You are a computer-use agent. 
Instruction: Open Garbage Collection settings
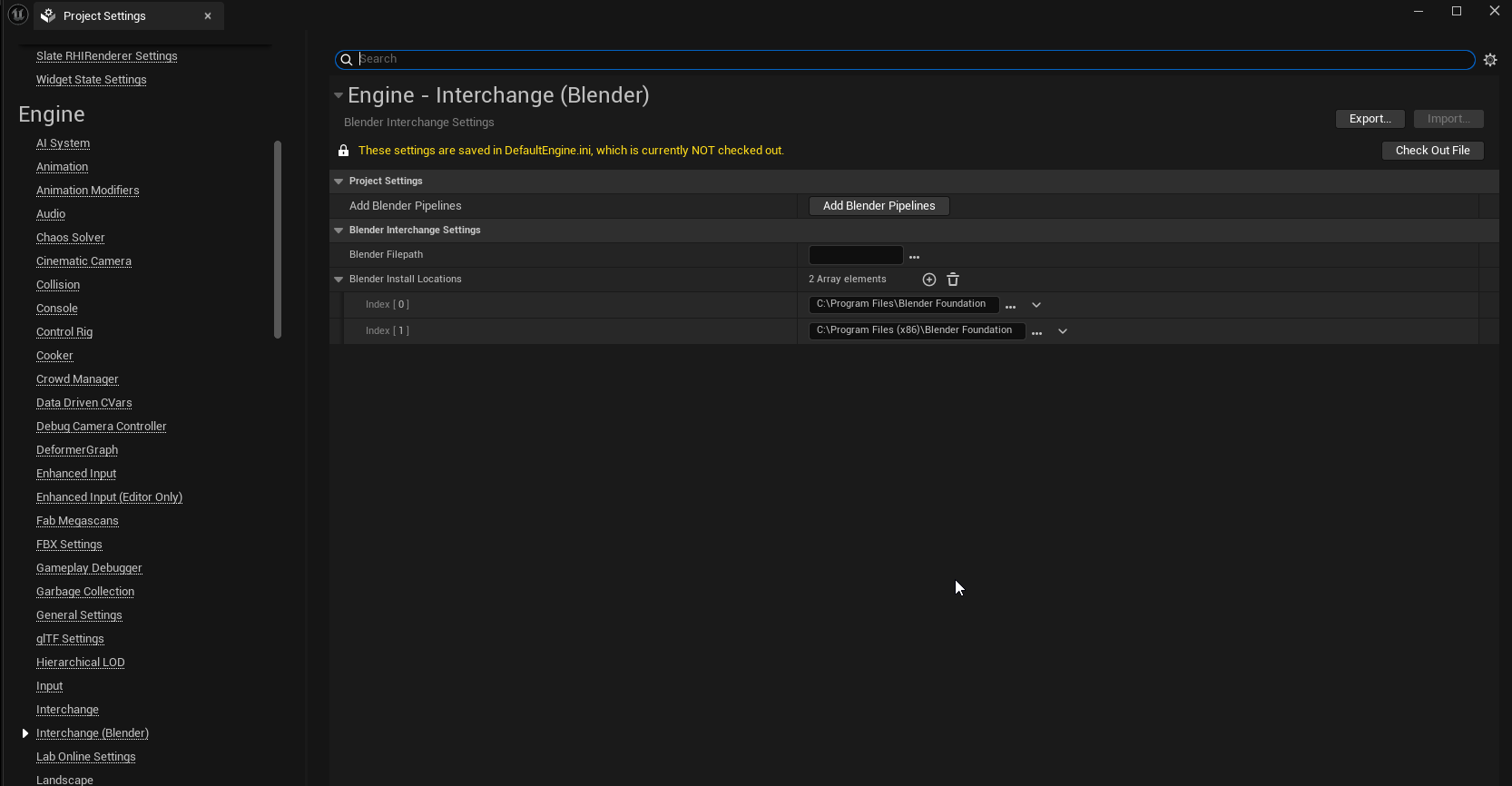[x=85, y=592]
